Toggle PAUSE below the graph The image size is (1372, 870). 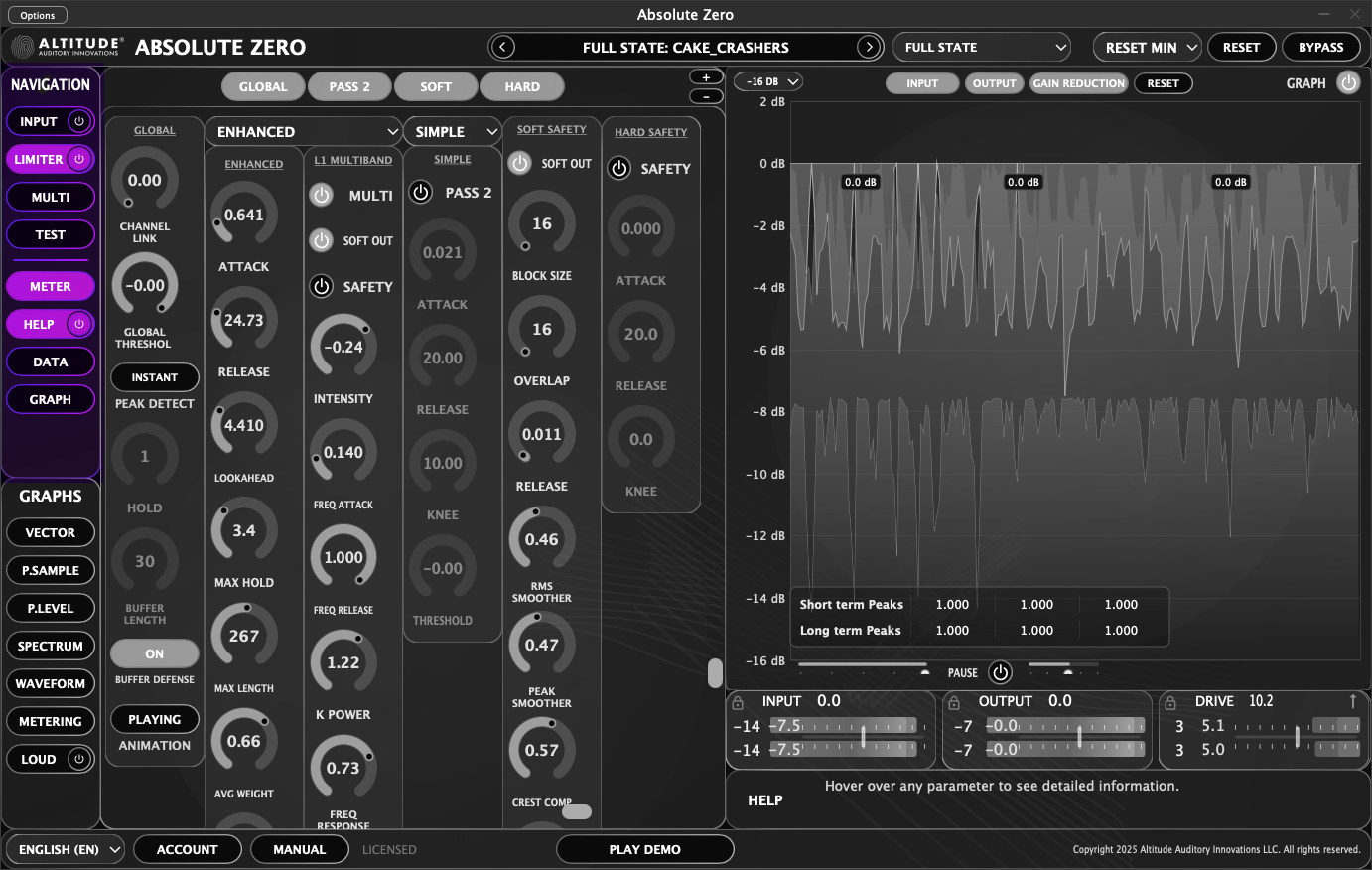tap(1000, 672)
